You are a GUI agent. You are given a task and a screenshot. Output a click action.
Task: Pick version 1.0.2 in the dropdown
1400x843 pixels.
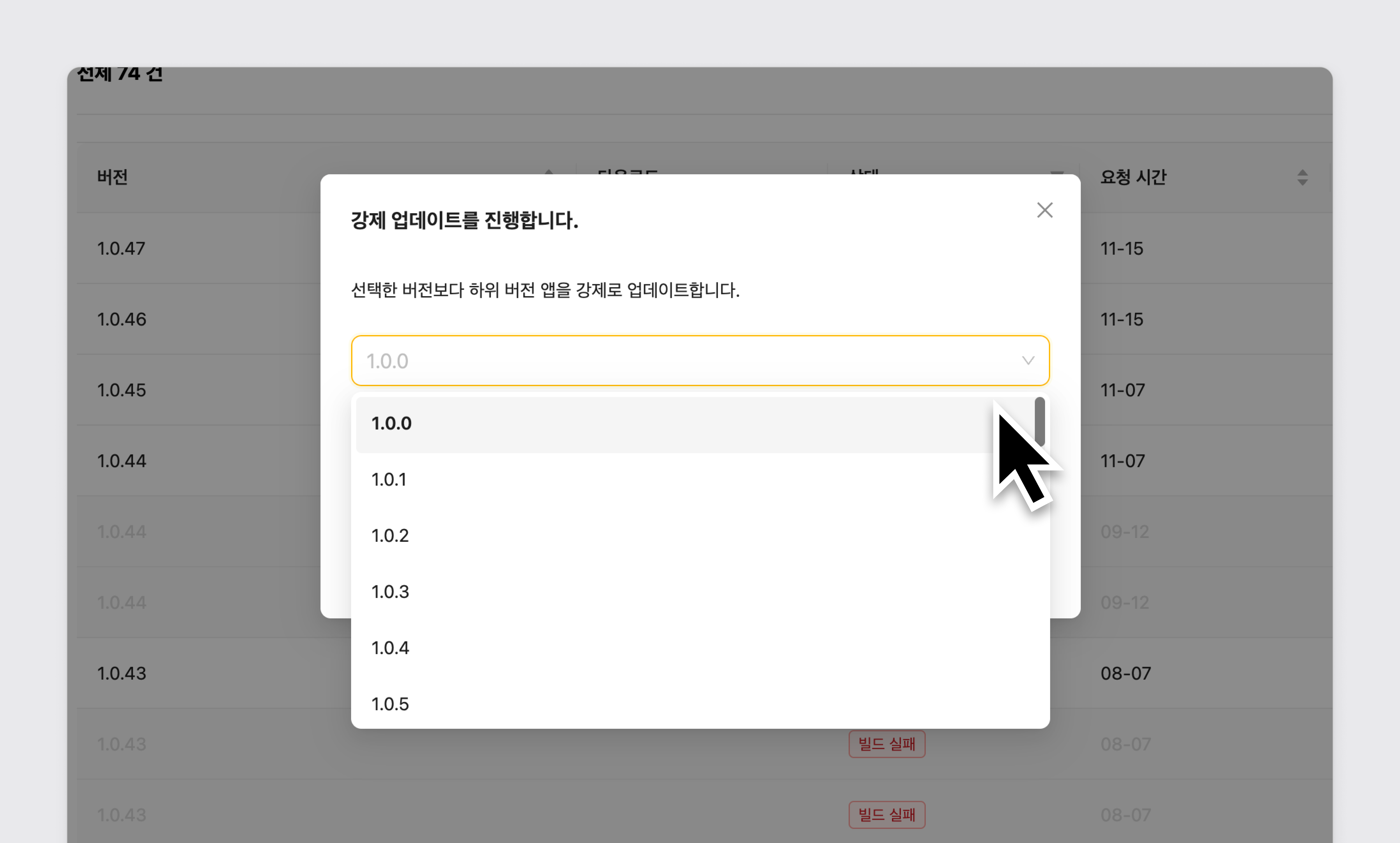click(390, 536)
